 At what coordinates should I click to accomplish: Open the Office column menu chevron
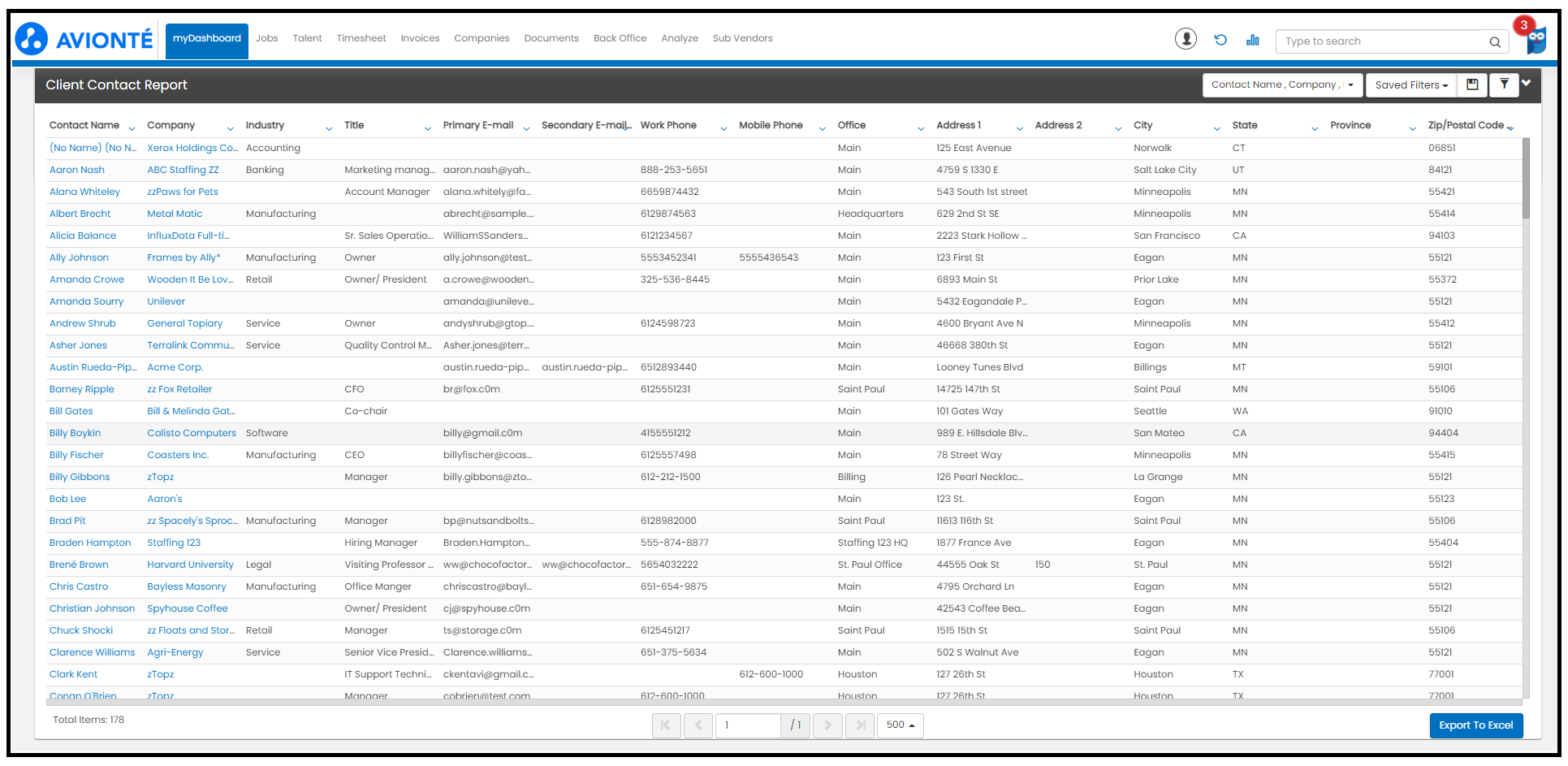(x=921, y=128)
